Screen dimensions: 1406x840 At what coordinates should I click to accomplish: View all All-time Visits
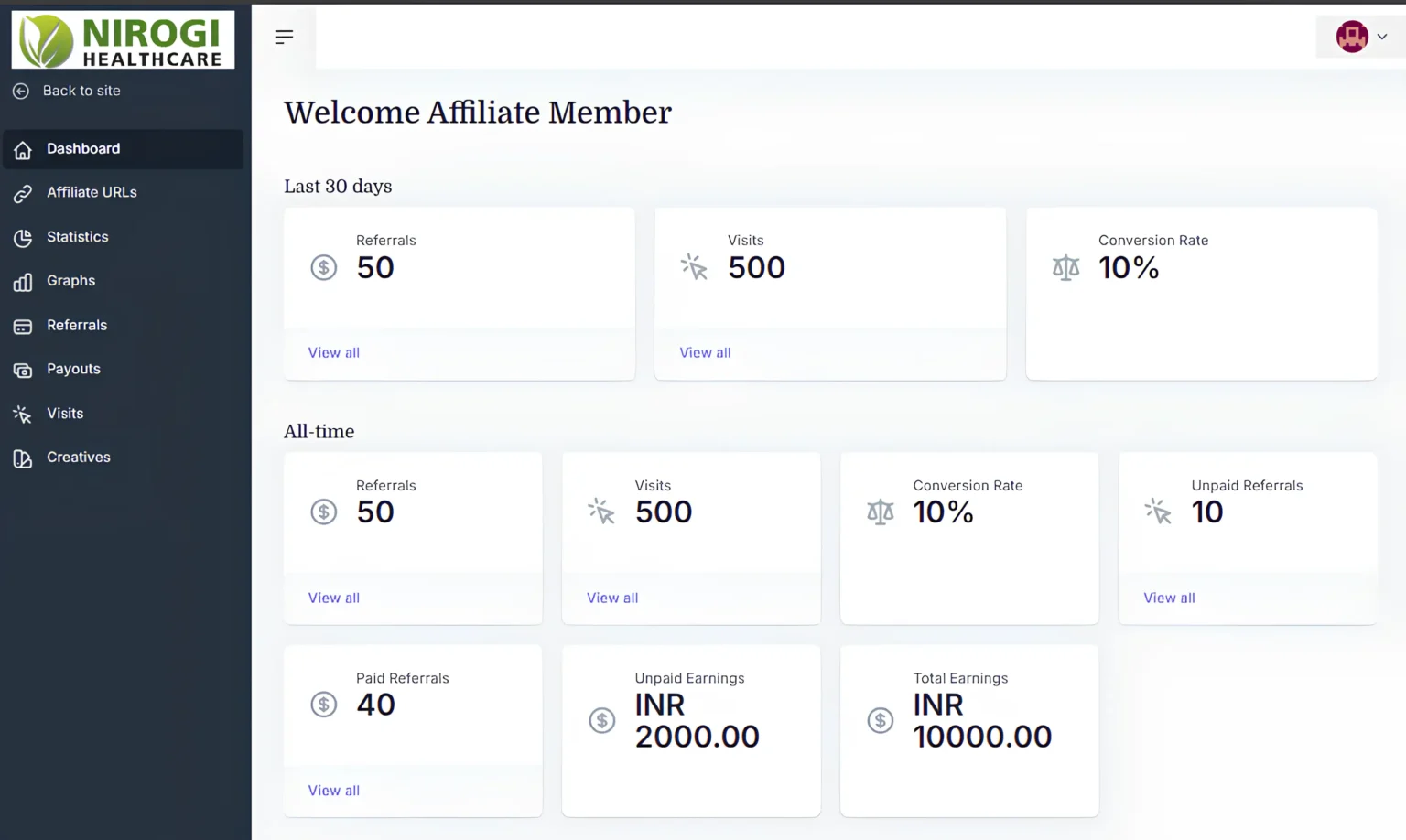pos(612,598)
